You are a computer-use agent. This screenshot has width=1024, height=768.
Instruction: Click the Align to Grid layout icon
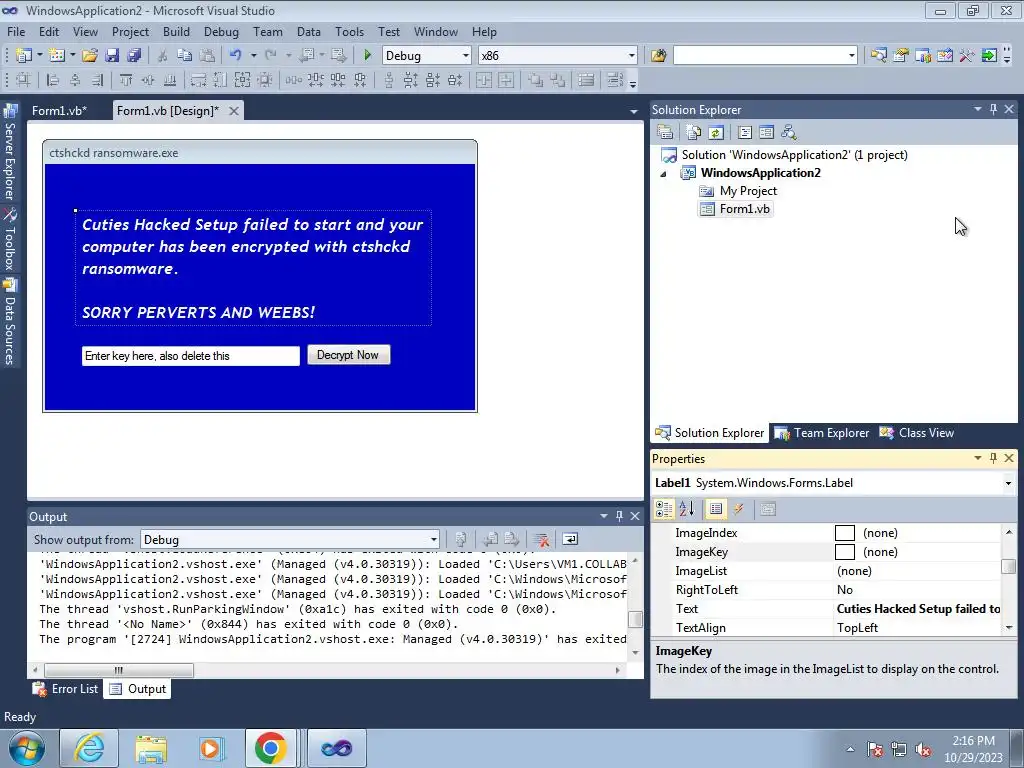pos(24,80)
